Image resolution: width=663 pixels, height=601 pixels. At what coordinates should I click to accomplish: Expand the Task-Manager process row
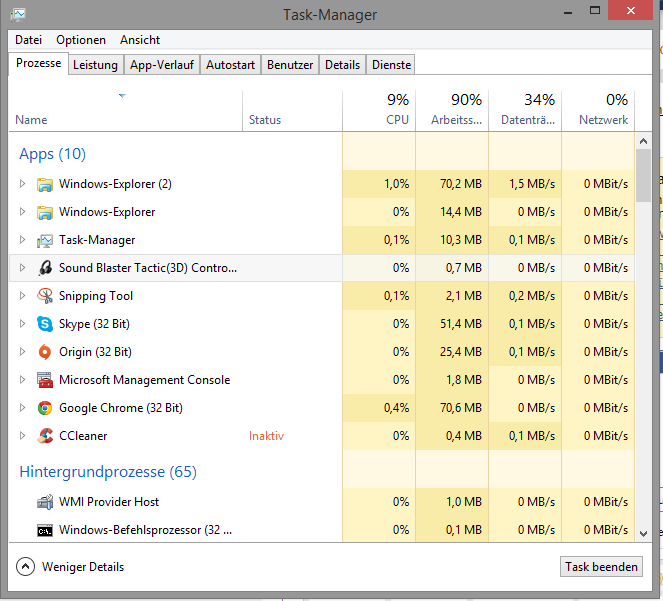coord(22,240)
